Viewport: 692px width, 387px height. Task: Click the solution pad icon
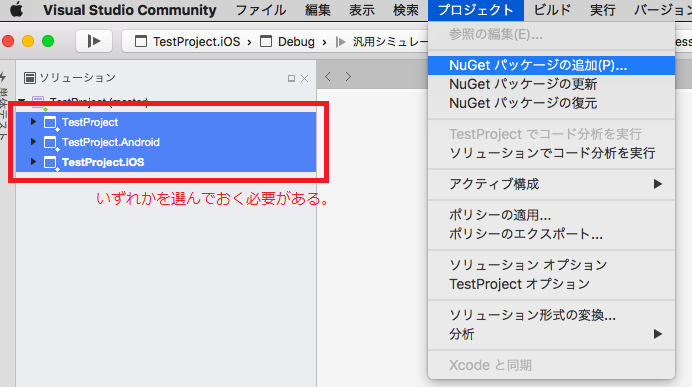click(30, 78)
